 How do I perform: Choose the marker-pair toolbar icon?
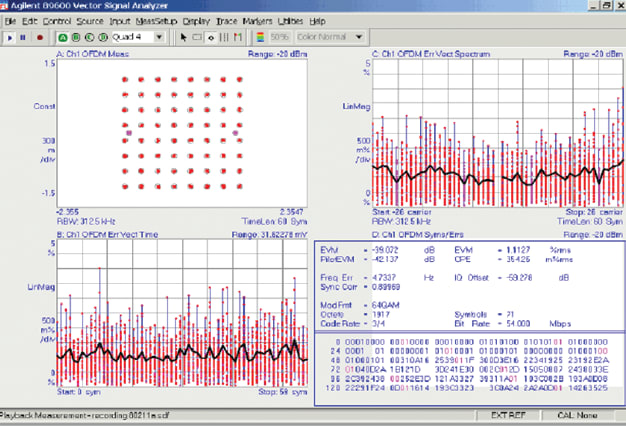238,38
